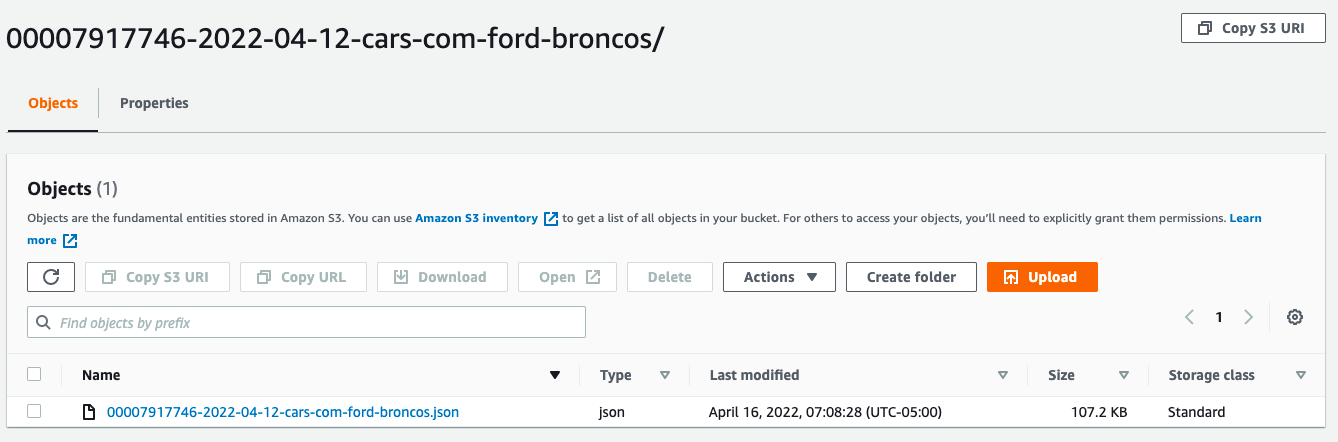Viewport: 1338px width, 442px height.
Task: Check the box for the ford-broncos.json row
Action: click(34, 411)
